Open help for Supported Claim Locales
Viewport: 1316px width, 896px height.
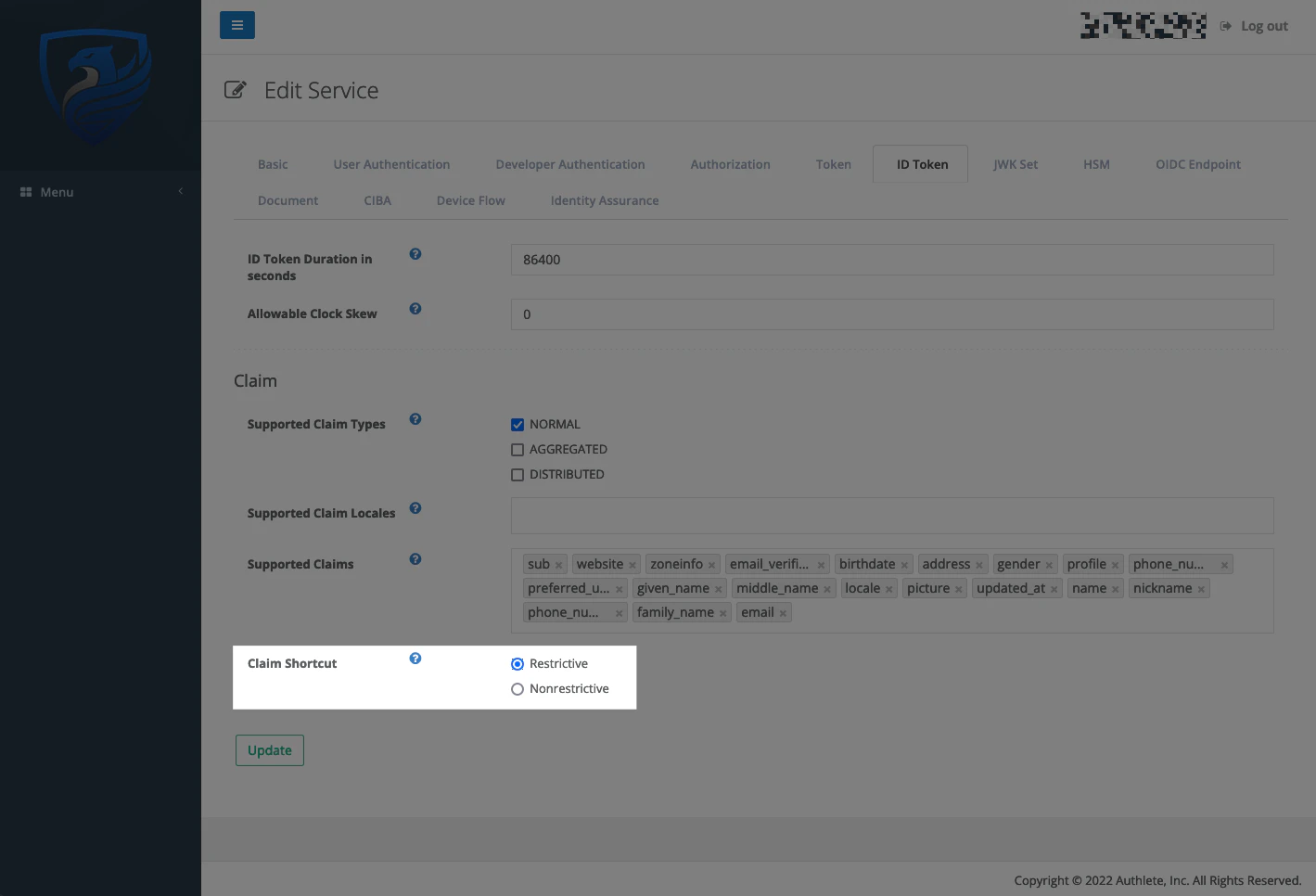tap(415, 508)
